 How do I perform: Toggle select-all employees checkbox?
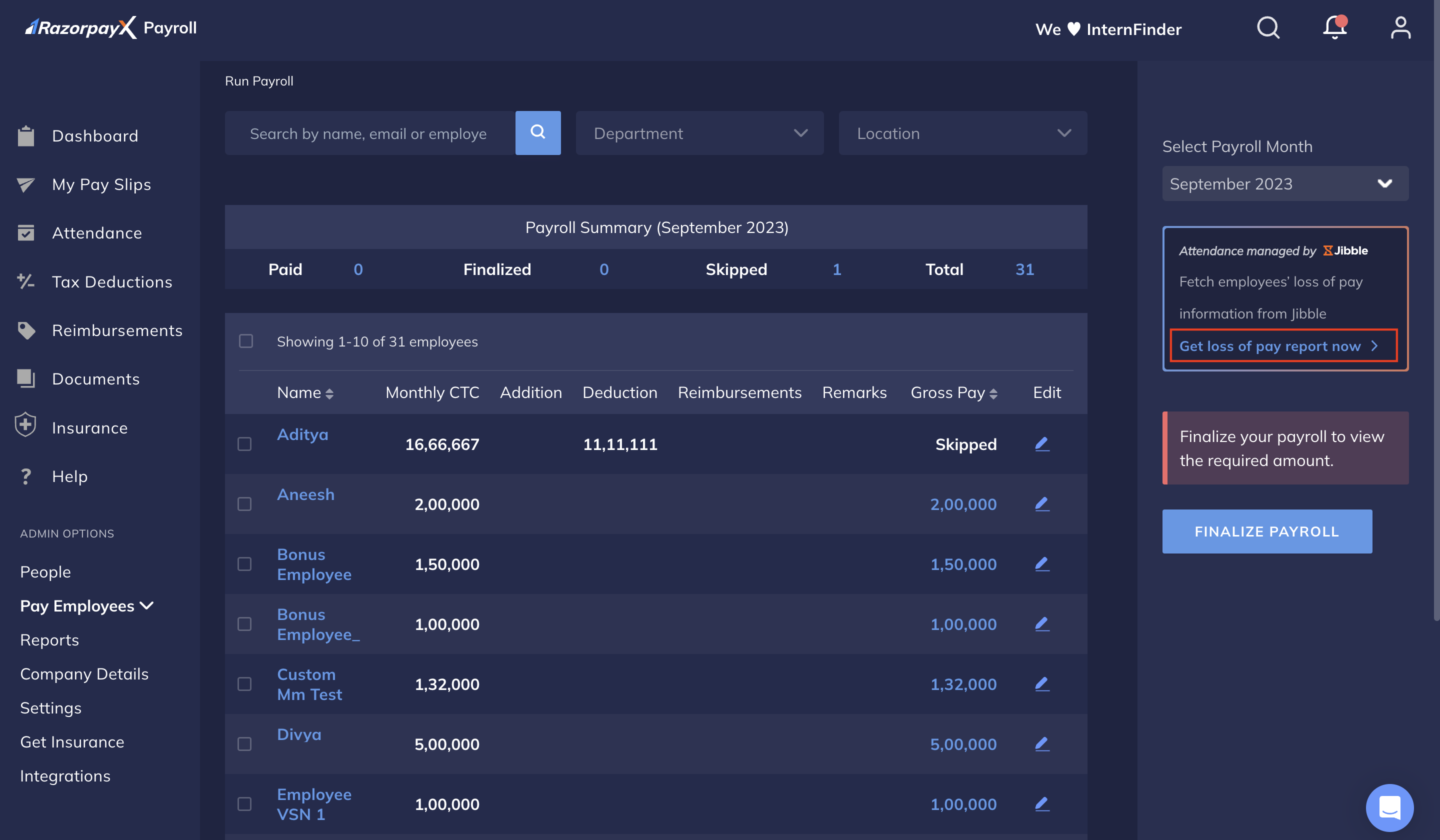tap(245, 341)
